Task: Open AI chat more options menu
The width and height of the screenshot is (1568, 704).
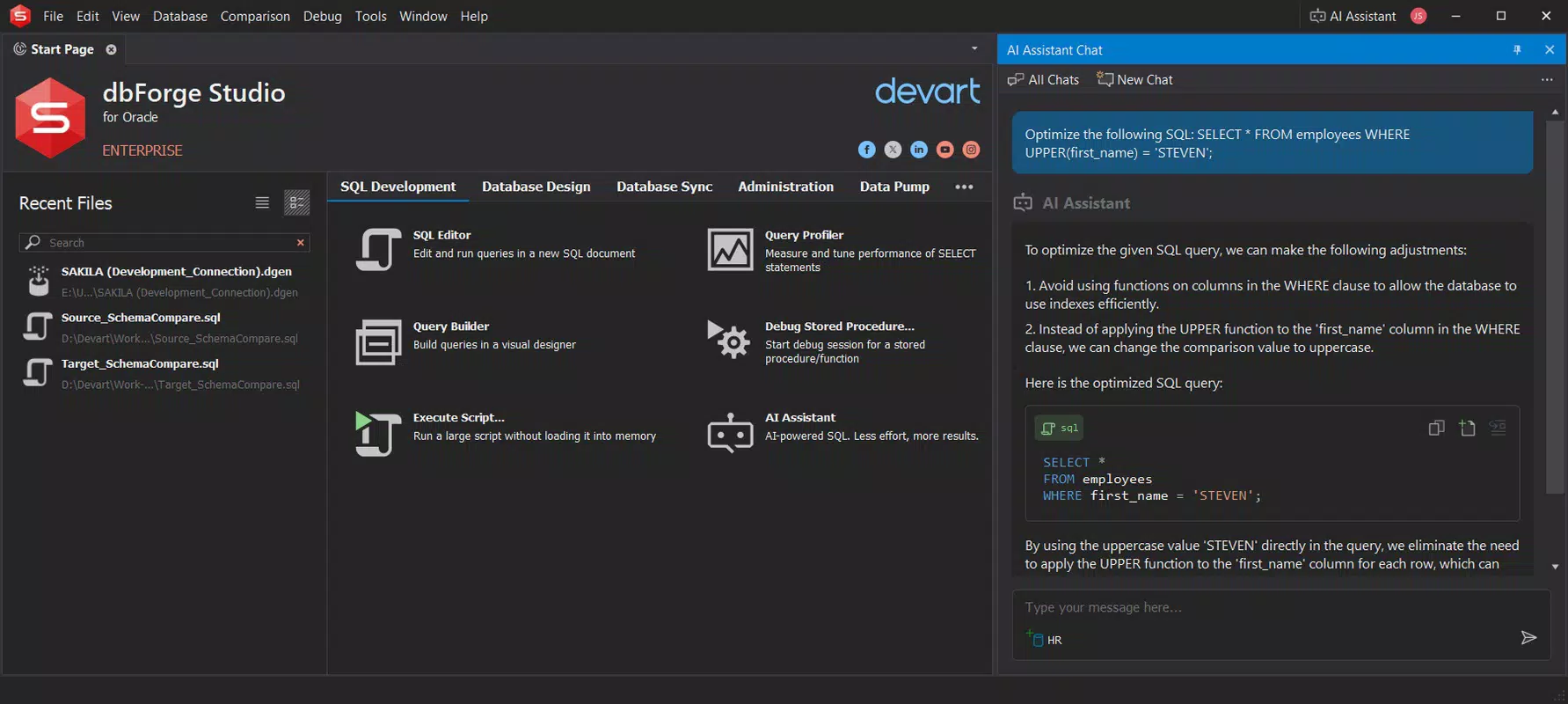Action: [1547, 79]
